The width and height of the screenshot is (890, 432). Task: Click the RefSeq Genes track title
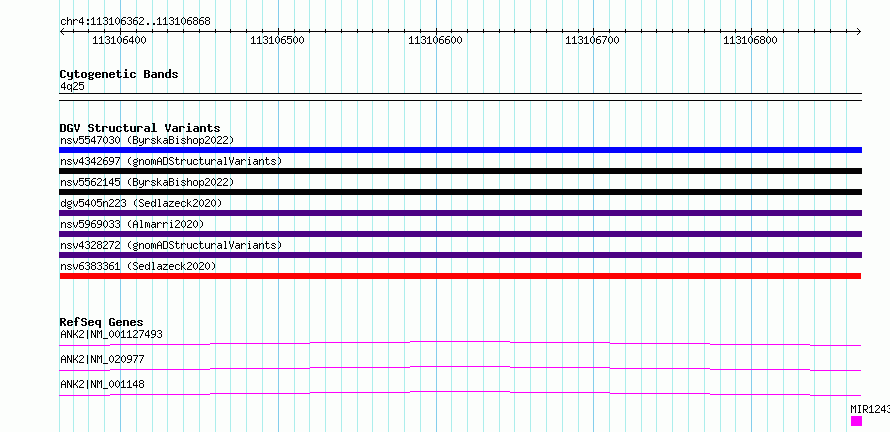(x=102, y=322)
